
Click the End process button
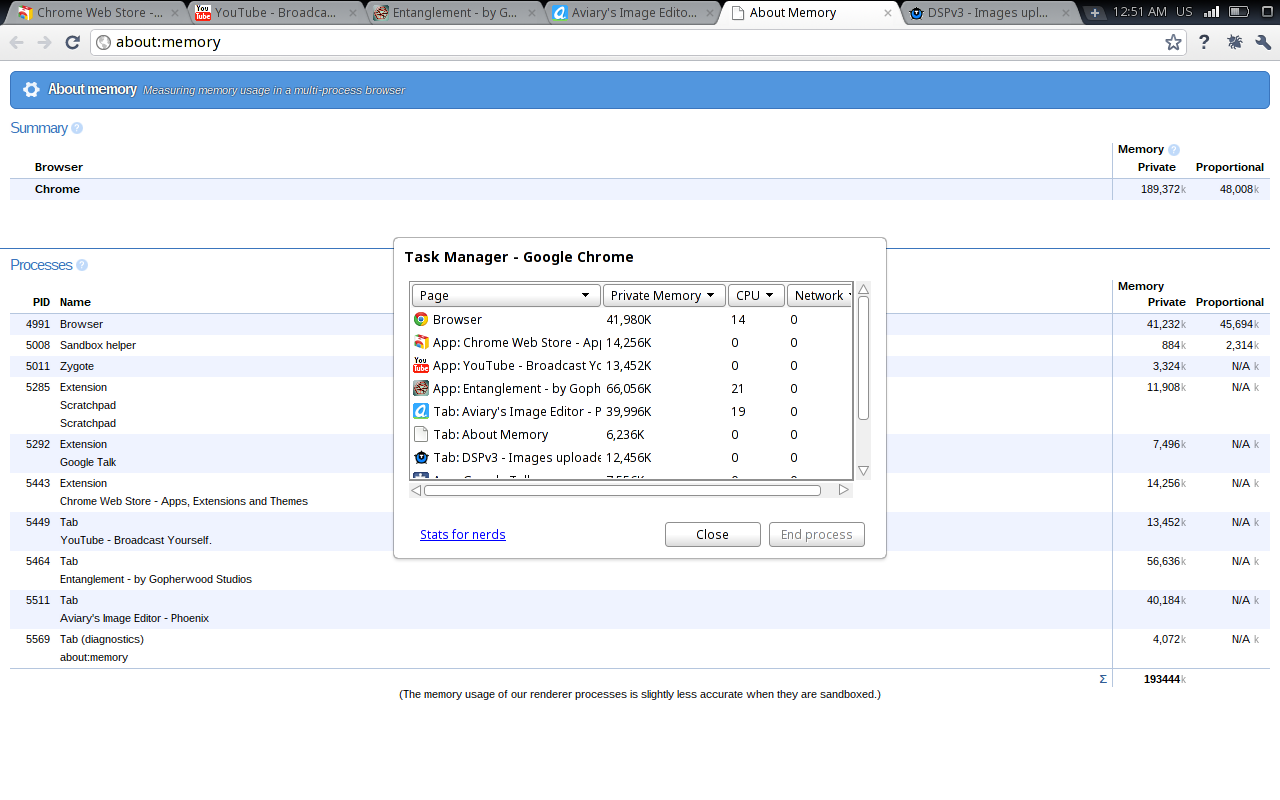tap(817, 535)
